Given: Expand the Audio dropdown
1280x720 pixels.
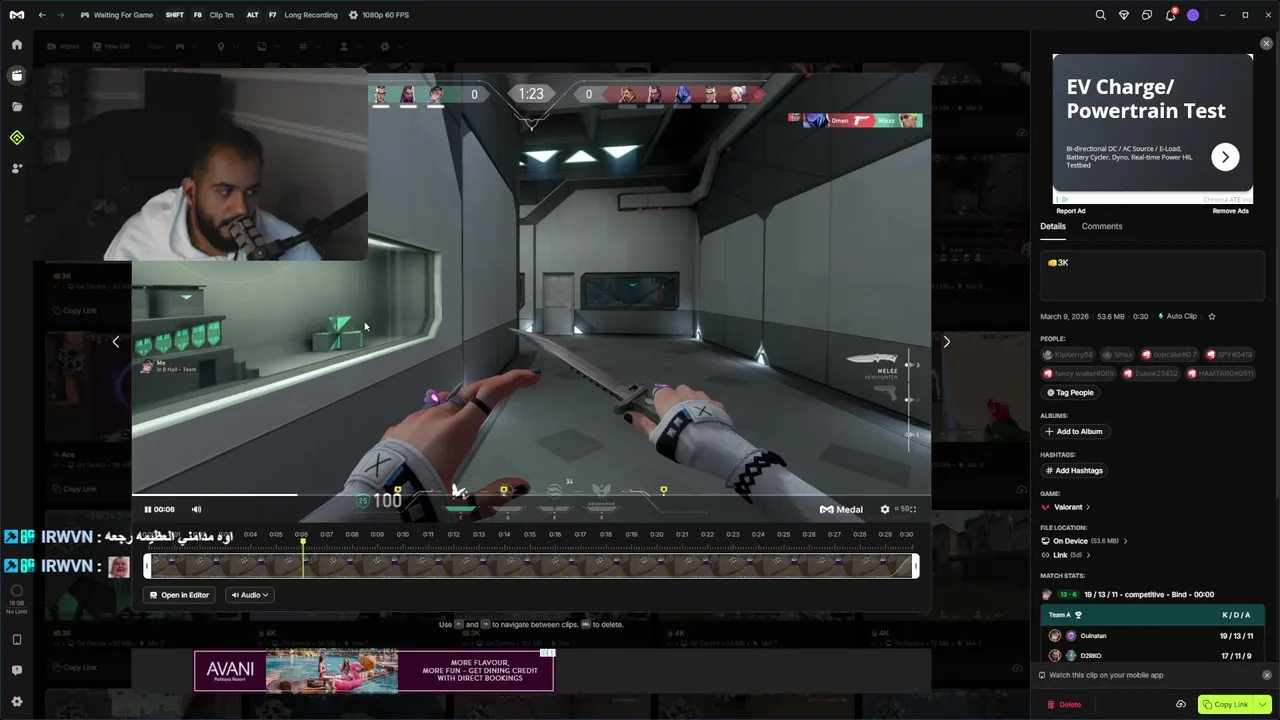Looking at the screenshot, I should tap(250, 595).
